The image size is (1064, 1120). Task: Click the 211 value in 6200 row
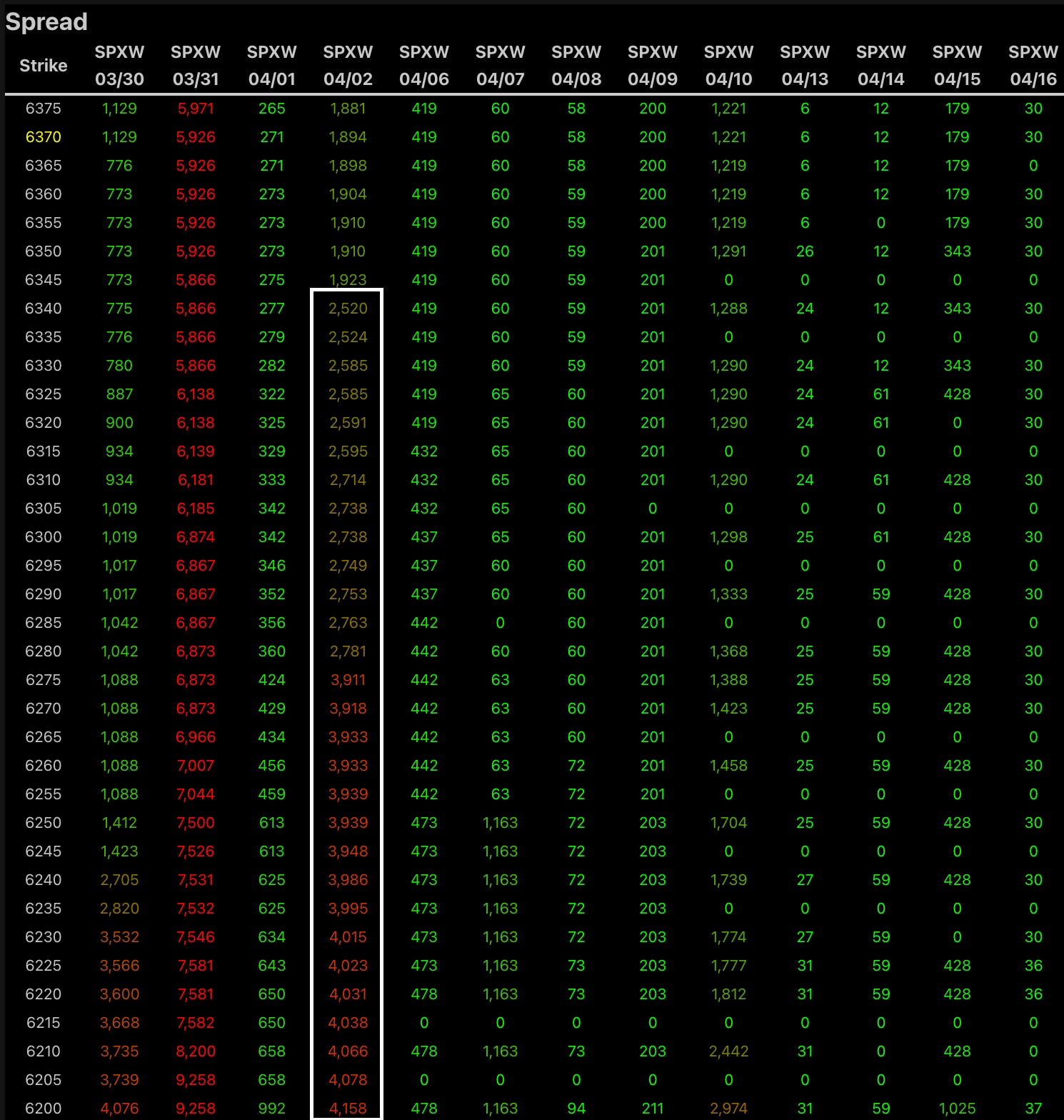pos(653,1109)
